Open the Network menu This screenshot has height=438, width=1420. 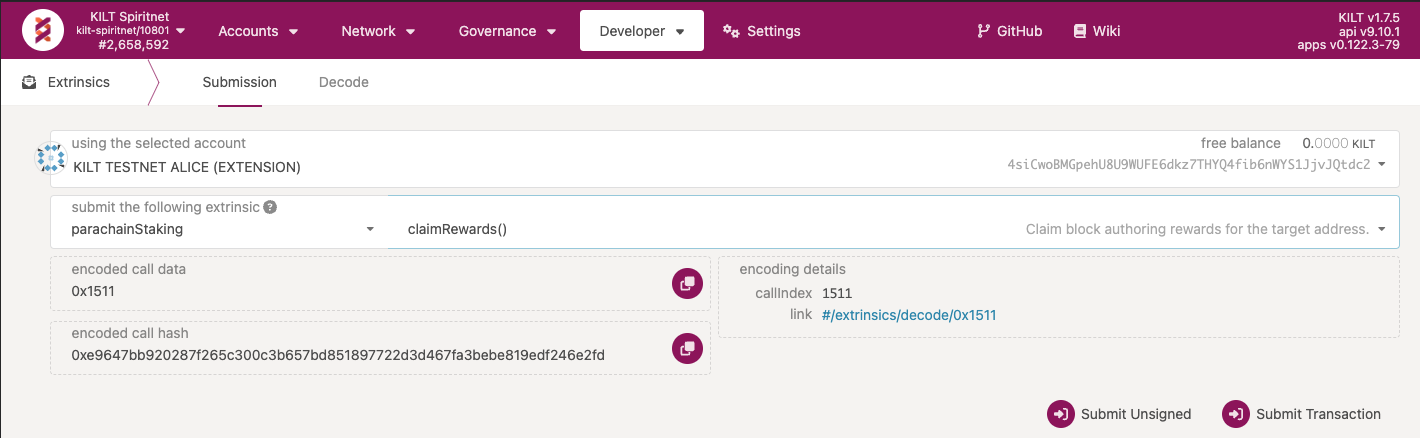click(x=379, y=31)
